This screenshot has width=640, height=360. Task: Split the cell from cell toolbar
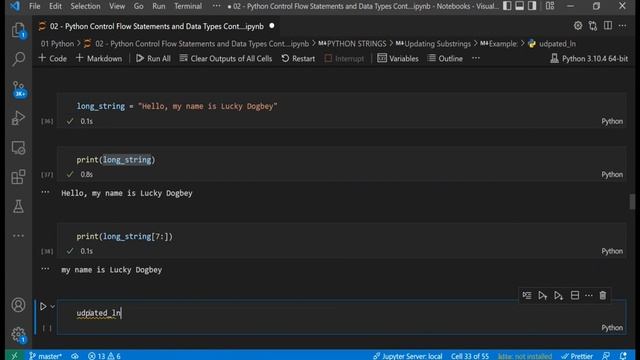coord(575,295)
